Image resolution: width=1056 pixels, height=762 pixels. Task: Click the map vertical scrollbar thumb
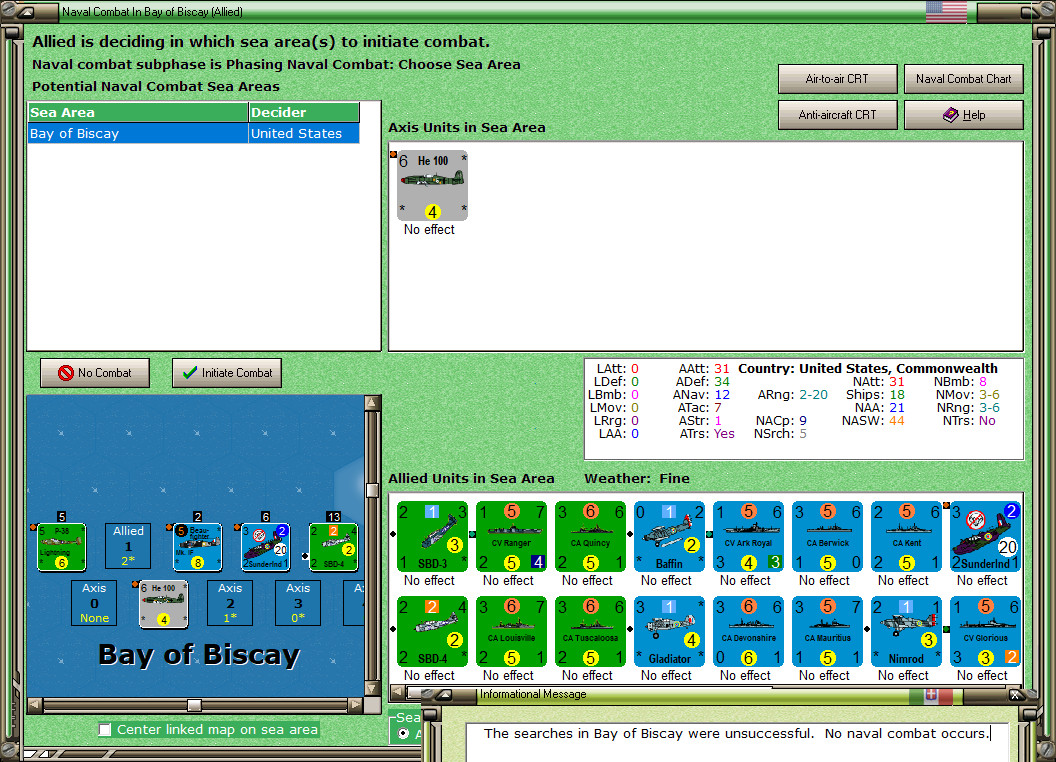[x=372, y=490]
